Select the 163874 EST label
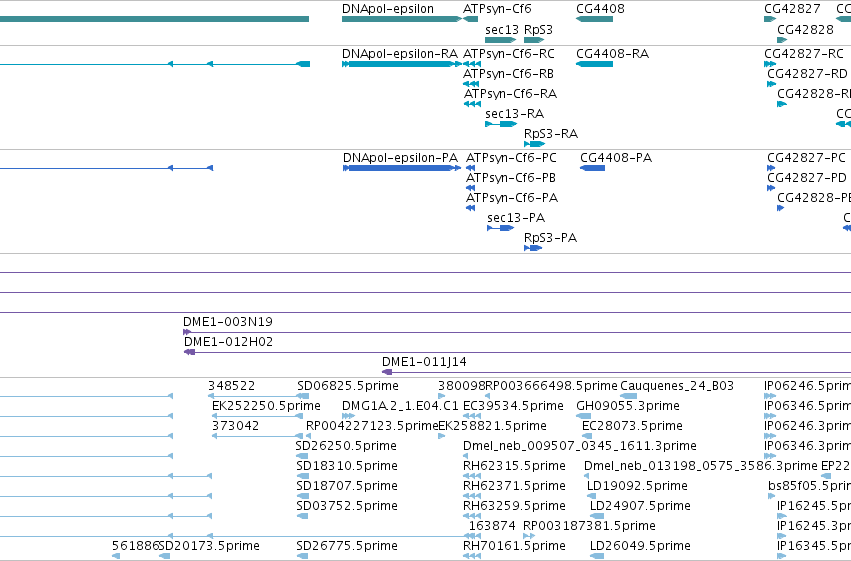The image size is (851, 561). pyautogui.click(x=492, y=526)
